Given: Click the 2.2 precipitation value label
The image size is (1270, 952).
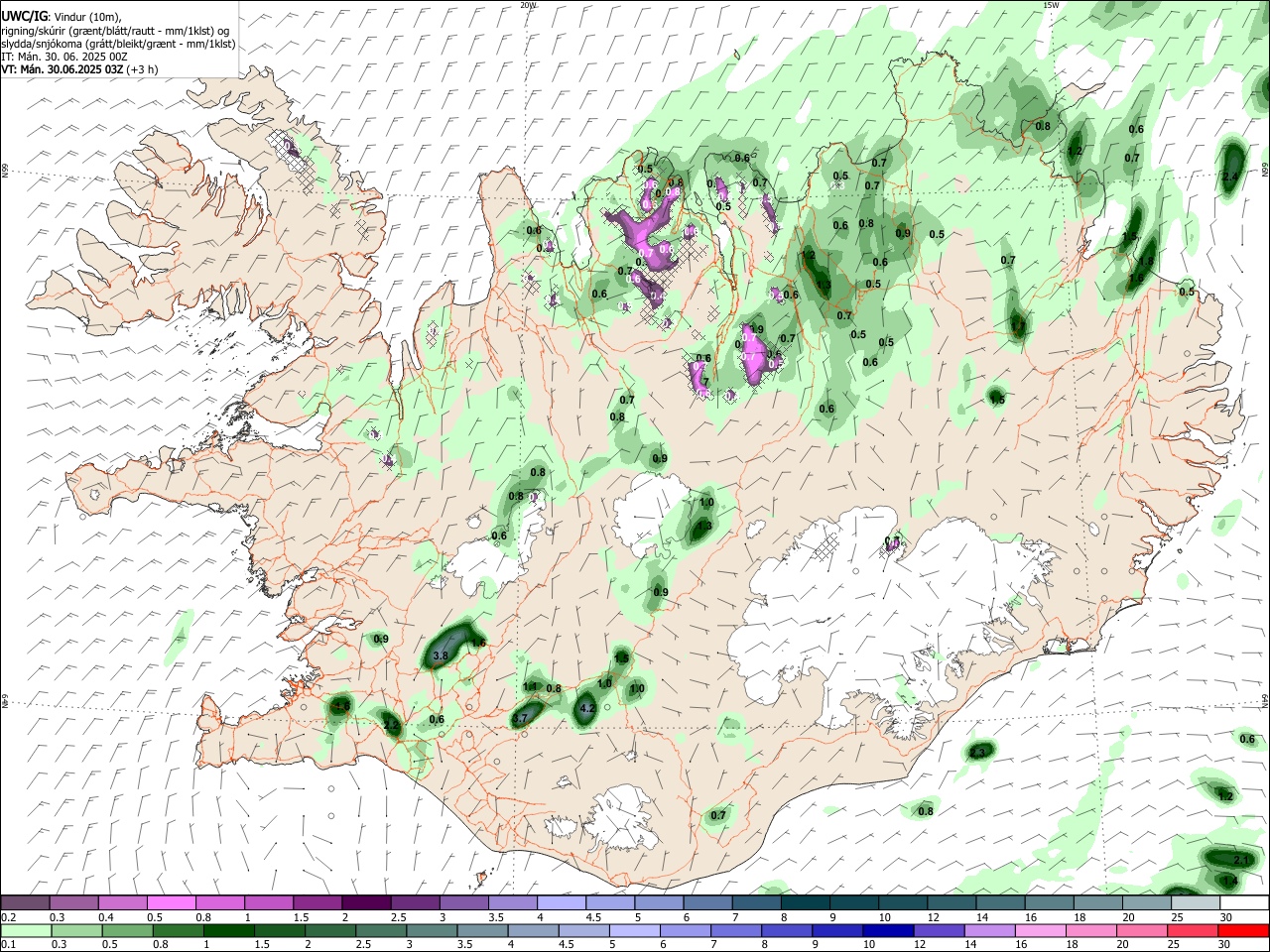Looking at the screenshot, I should pyautogui.click(x=391, y=726).
